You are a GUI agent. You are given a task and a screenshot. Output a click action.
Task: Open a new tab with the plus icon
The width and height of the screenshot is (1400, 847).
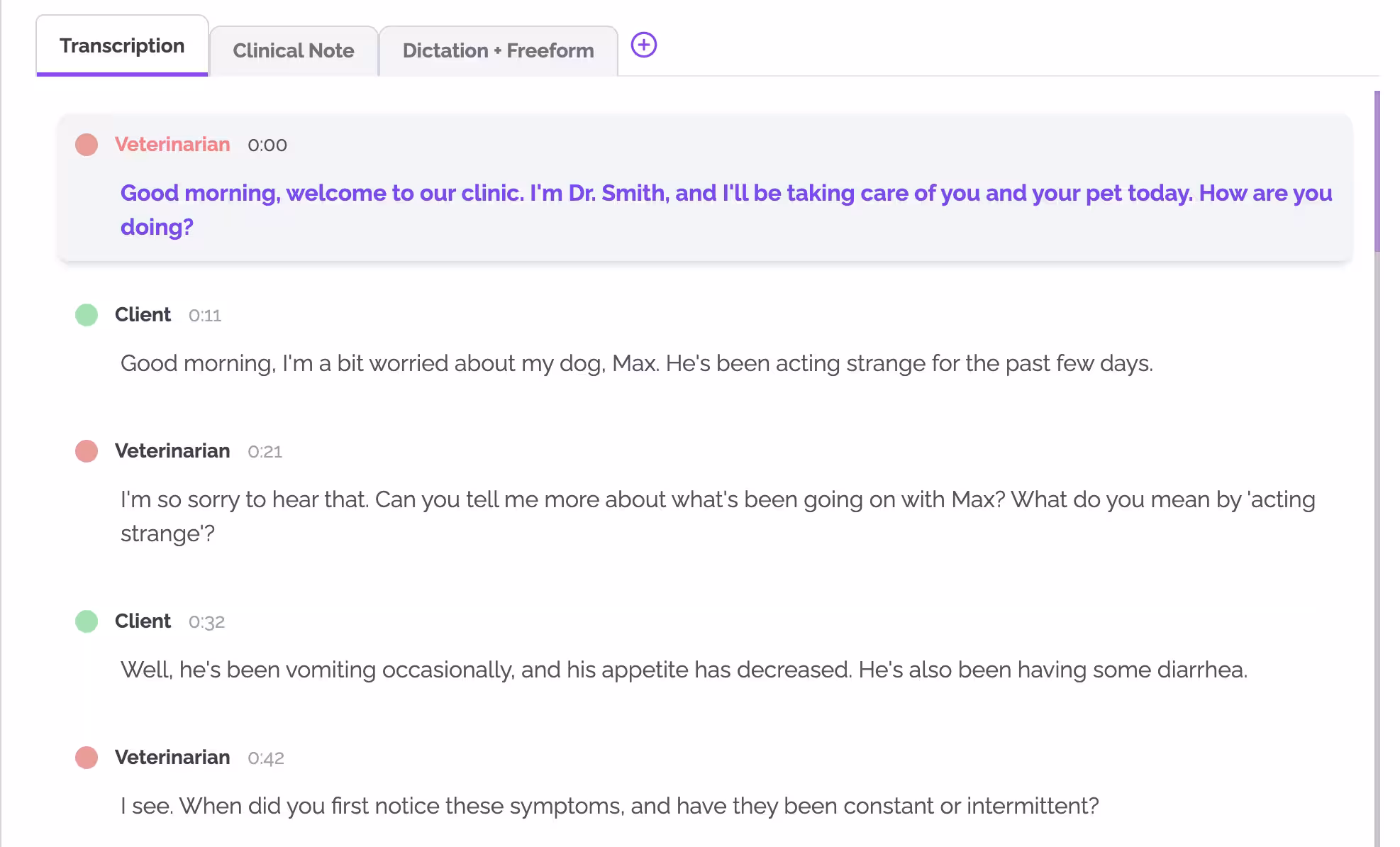click(643, 45)
